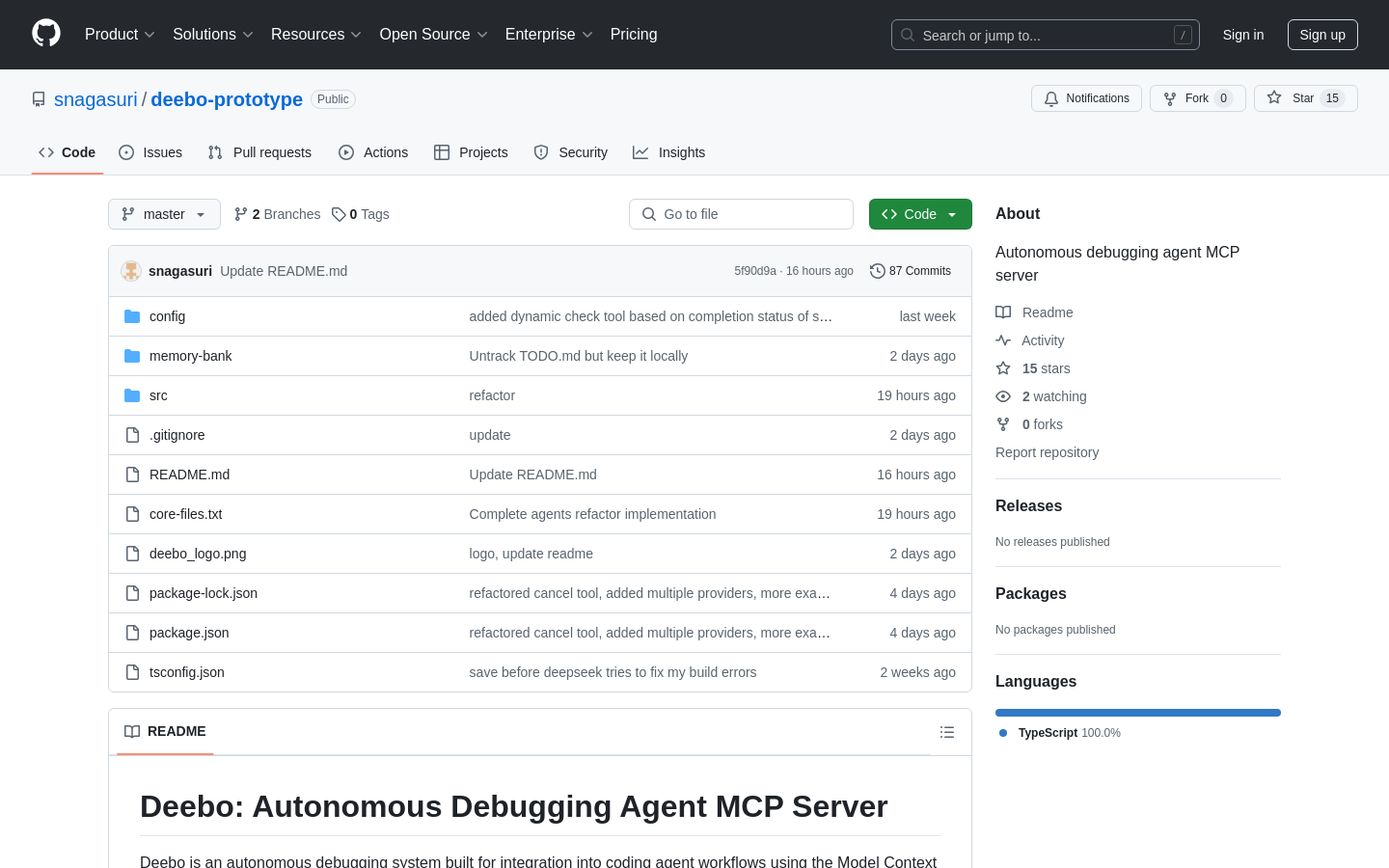Click the tag icon beside 0 Tags
The image size is (1389, 868).
pyautogui.click(x=339, y=214)
